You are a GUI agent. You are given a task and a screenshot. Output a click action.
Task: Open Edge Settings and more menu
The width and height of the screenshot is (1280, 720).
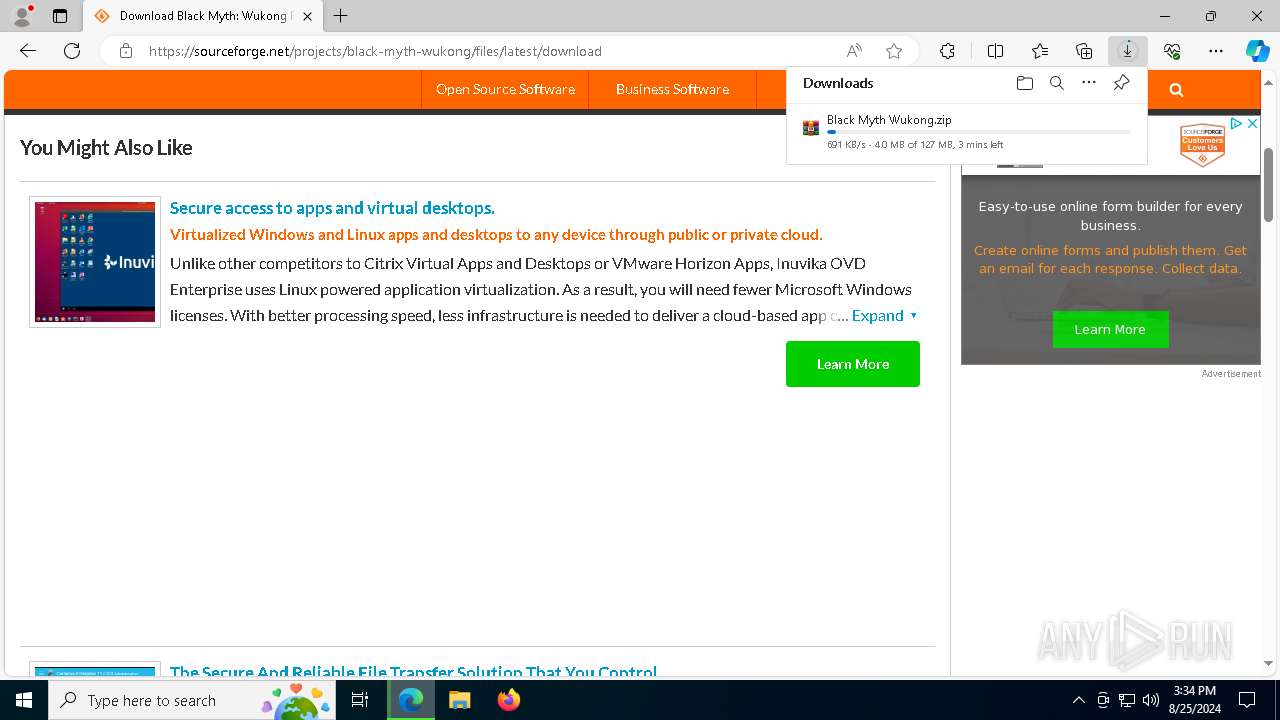1216,51
